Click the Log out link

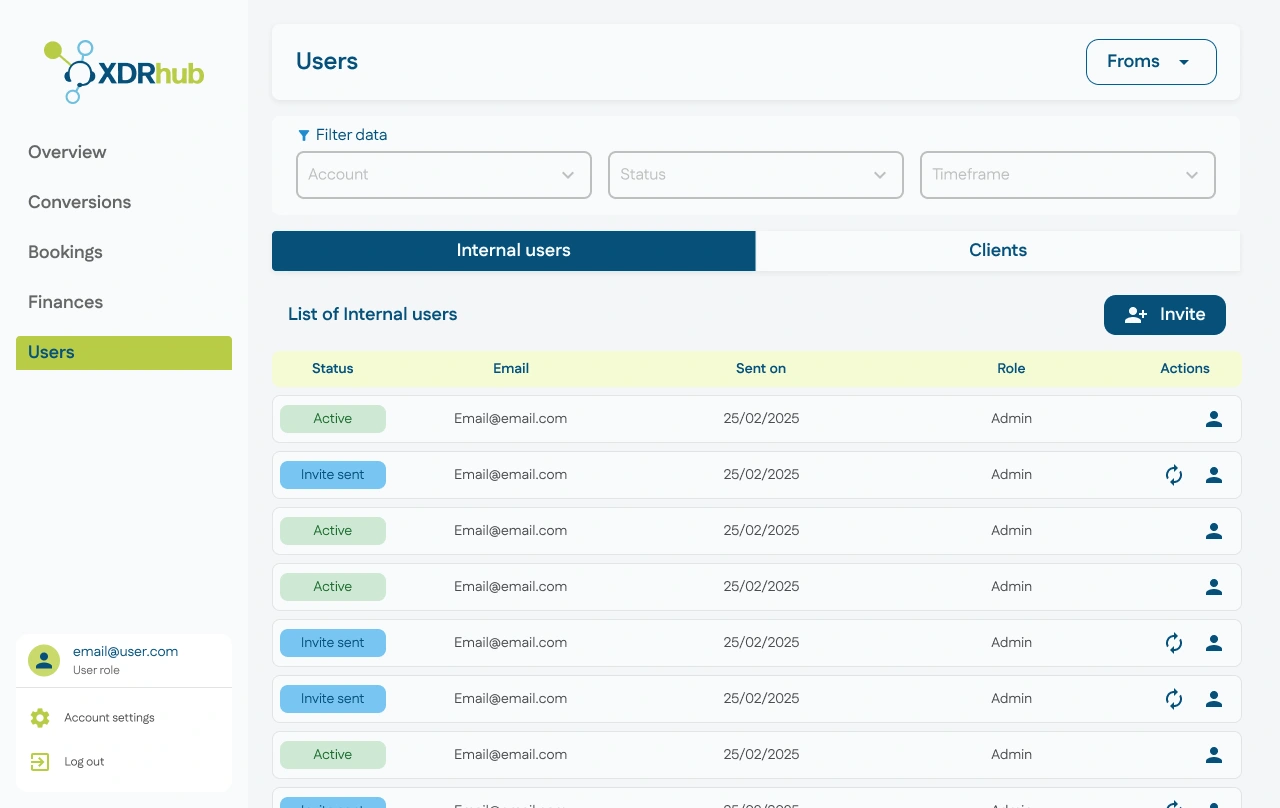pos(84,761)
